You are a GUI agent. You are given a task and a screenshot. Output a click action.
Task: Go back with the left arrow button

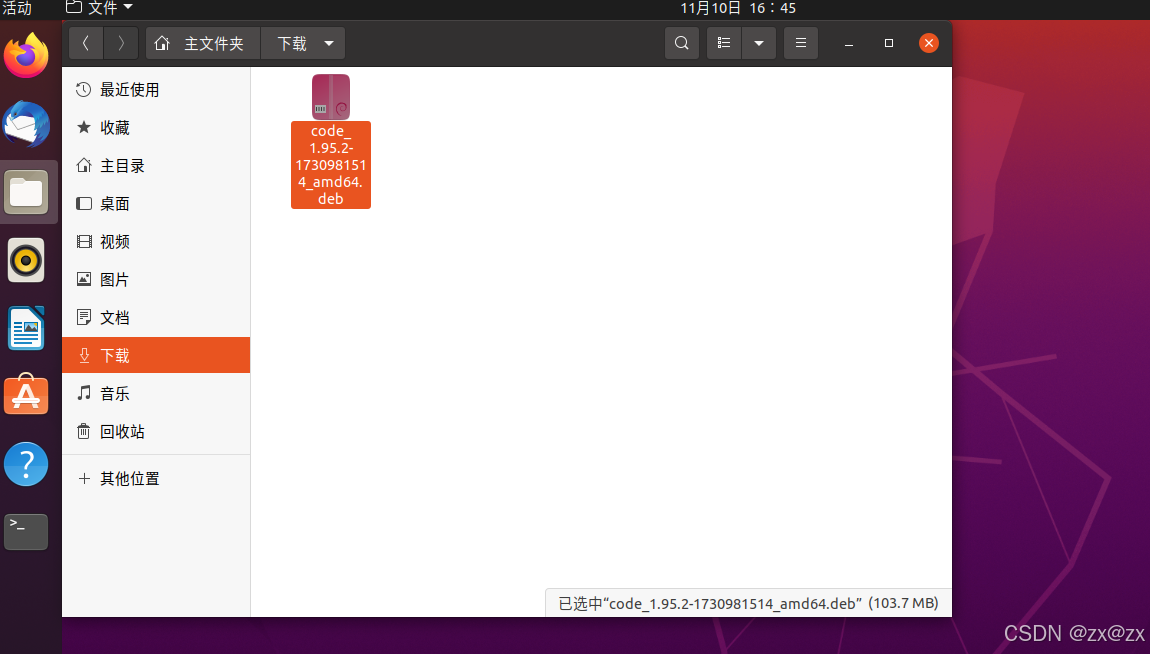click(x=86, y=43)
